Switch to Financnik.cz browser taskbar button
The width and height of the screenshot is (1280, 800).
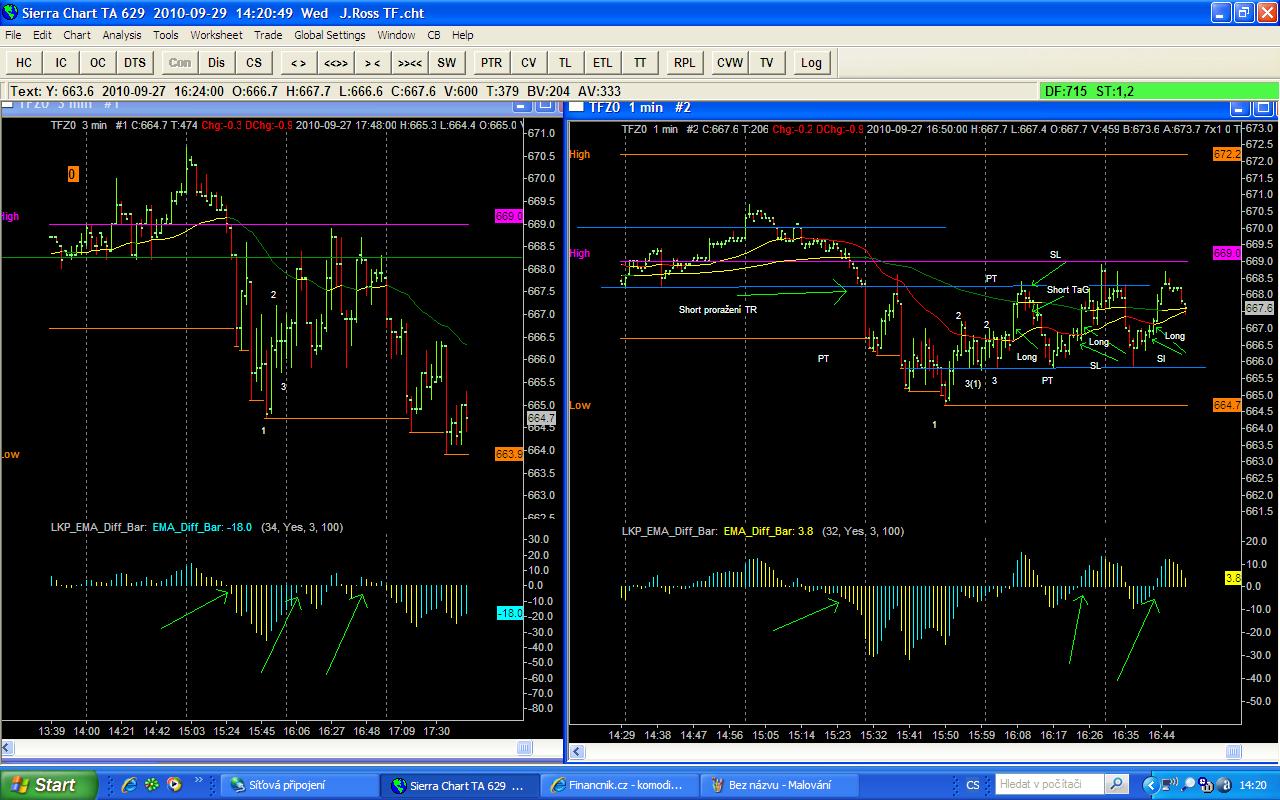pos(618,785)
